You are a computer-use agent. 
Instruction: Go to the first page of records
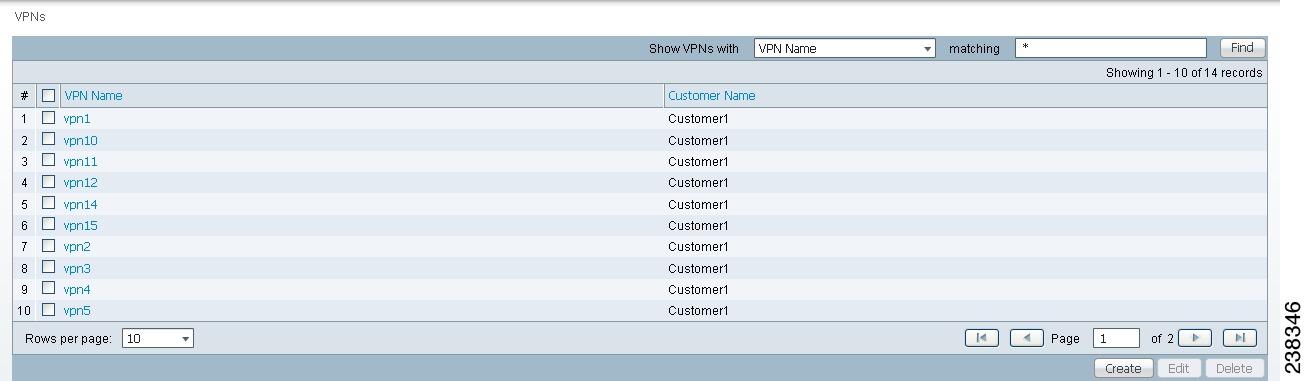tap(981, 338)
